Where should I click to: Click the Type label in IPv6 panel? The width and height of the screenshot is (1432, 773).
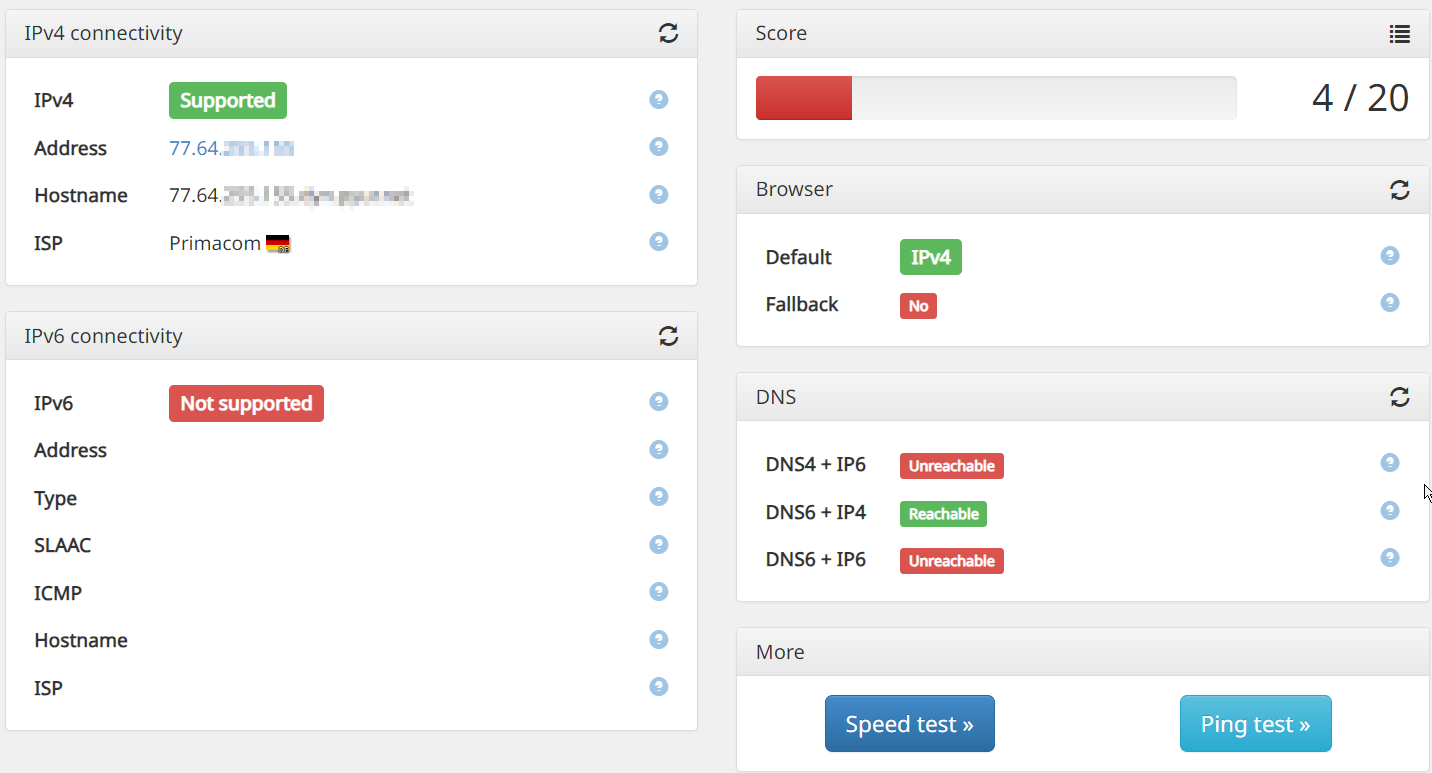(55, 499)
